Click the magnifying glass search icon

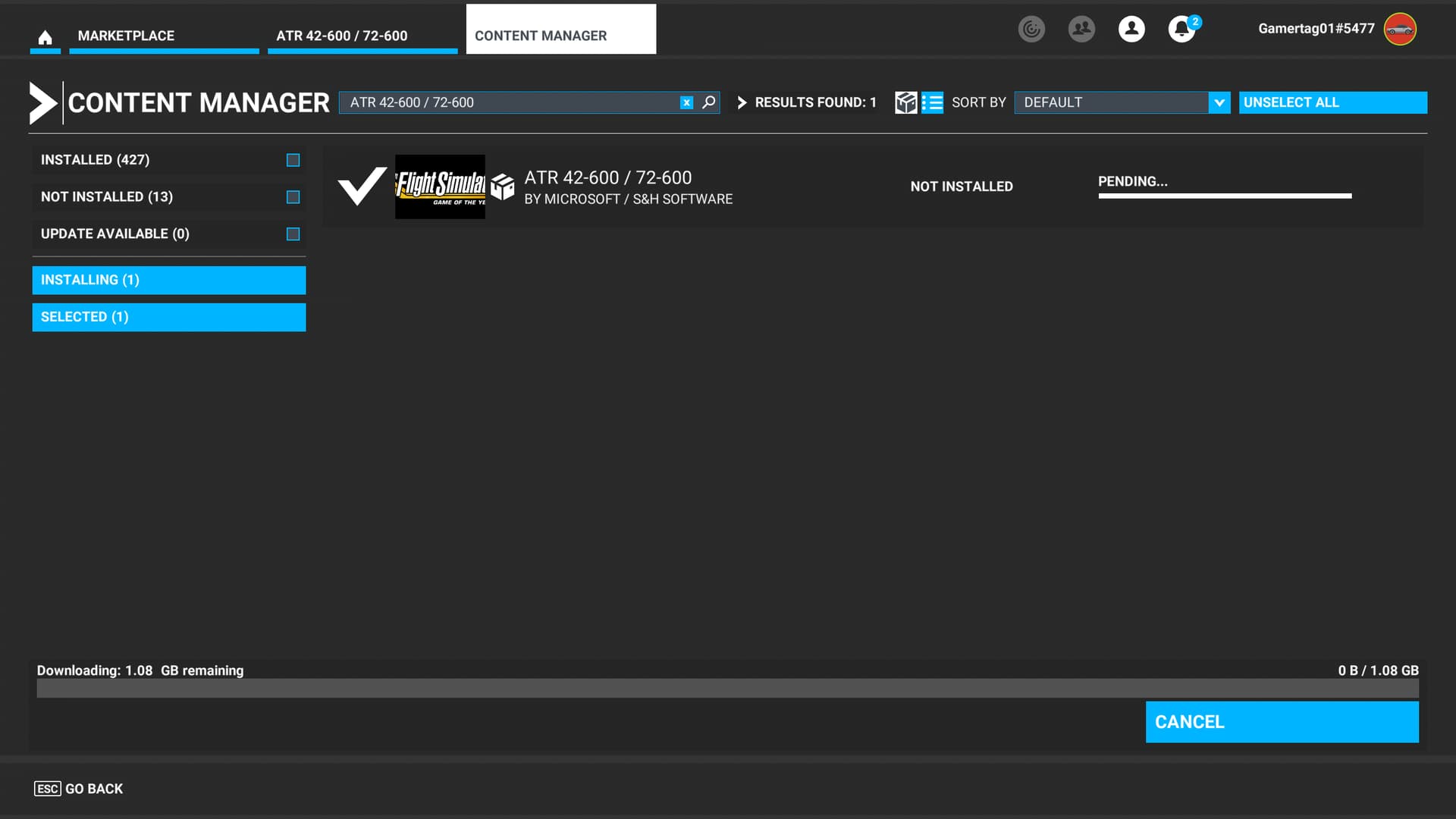(708, 102)
